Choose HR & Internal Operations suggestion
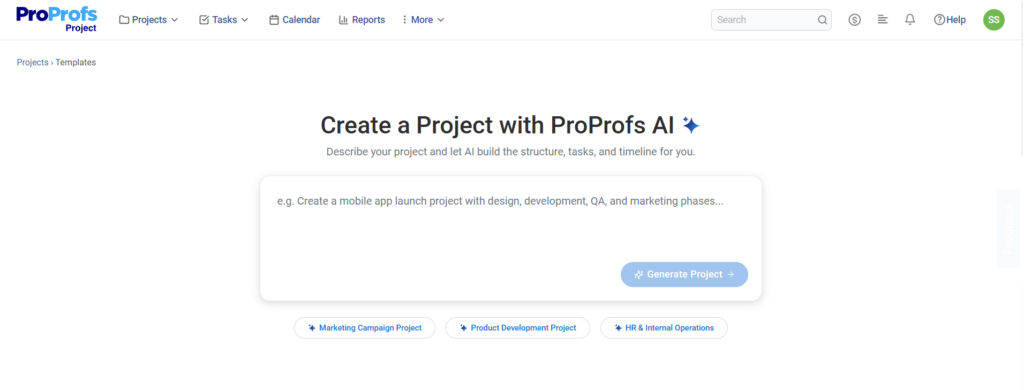1024x390 pixels. [664, 328]
